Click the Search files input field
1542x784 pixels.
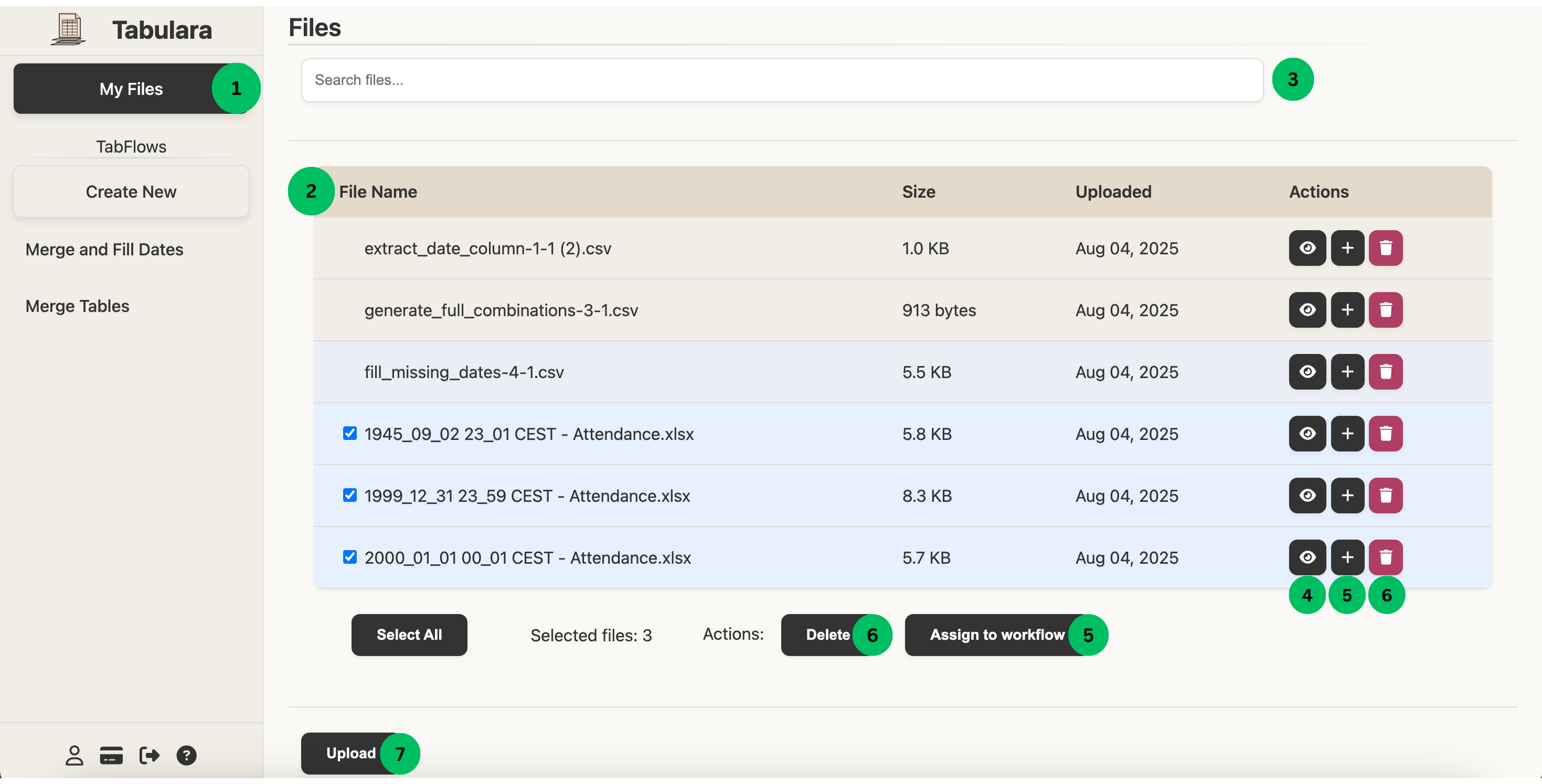tap(778, 80)
